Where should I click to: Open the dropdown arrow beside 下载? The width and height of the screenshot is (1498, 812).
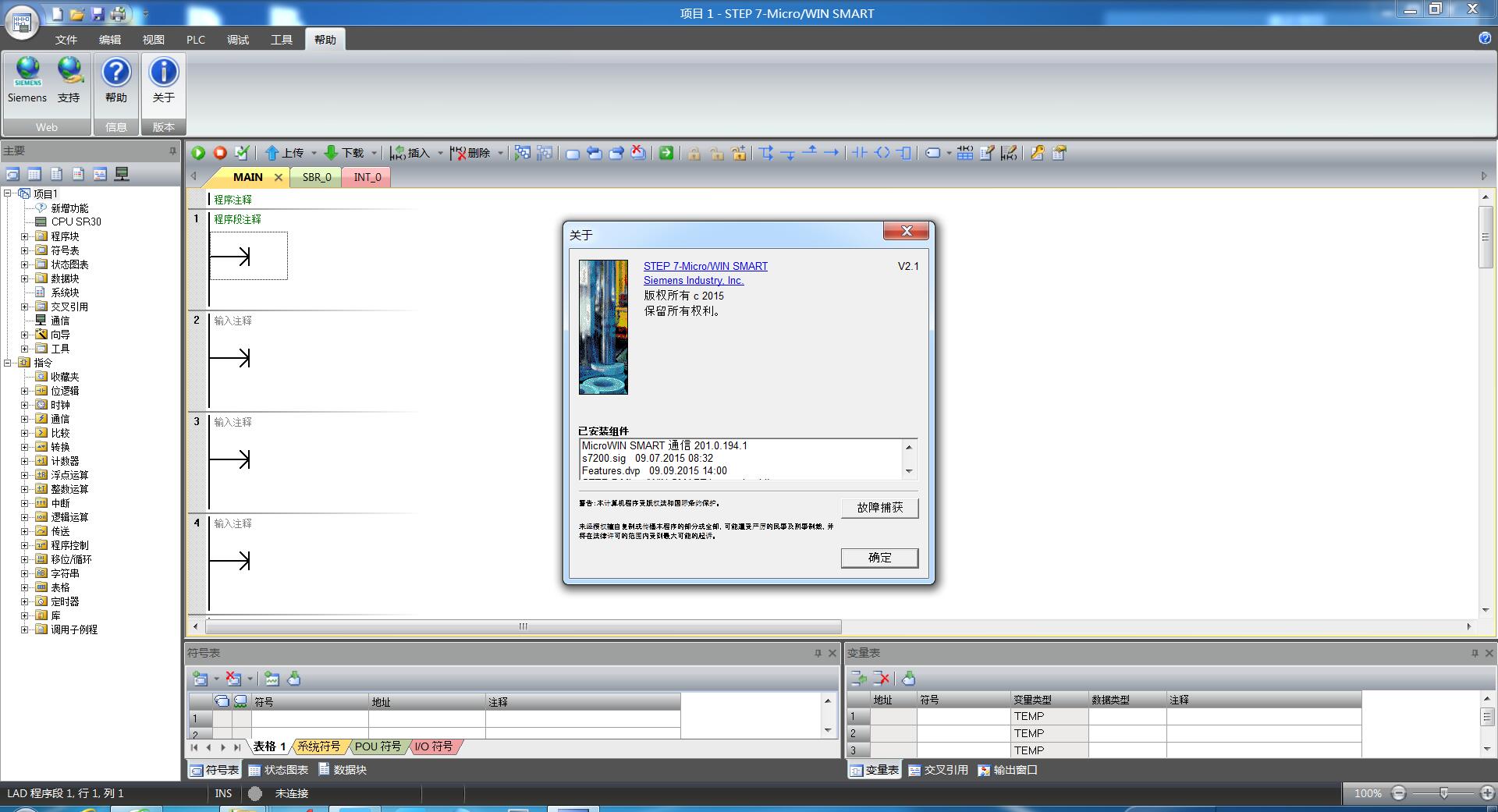(374, 153)
